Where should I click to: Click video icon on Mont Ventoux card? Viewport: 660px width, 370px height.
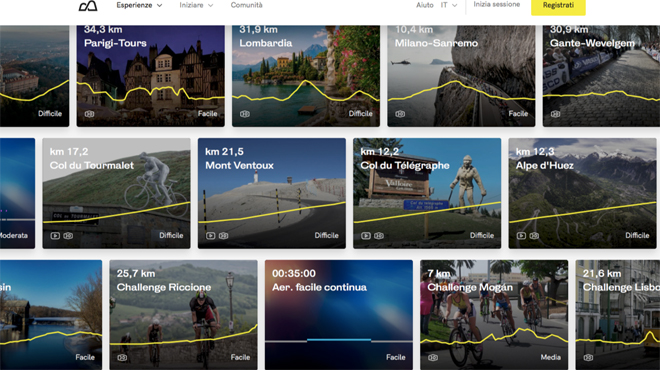click(x=210, y=236)
